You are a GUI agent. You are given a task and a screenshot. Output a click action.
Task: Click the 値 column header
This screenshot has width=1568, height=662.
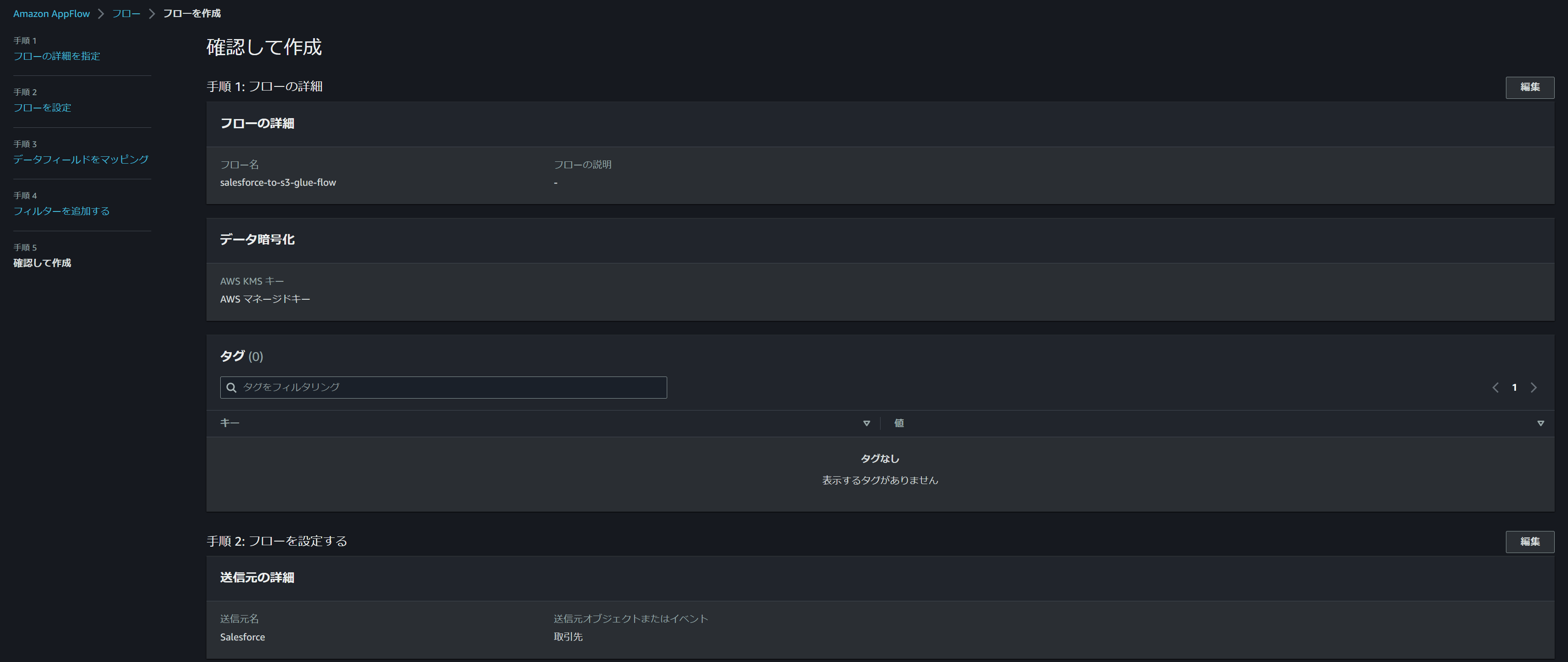point(898,423)
